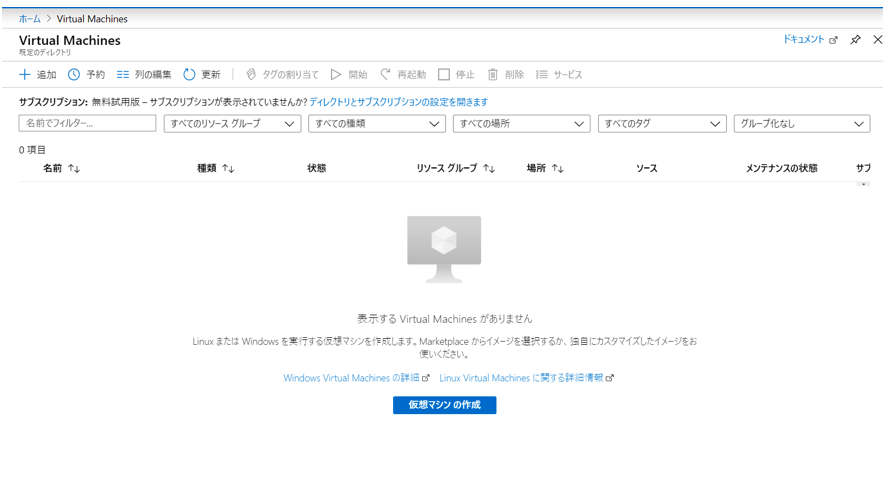
Task: Open Linux Virtual Machines に関する詳細情報 link
Action: [x=521, y=378]
